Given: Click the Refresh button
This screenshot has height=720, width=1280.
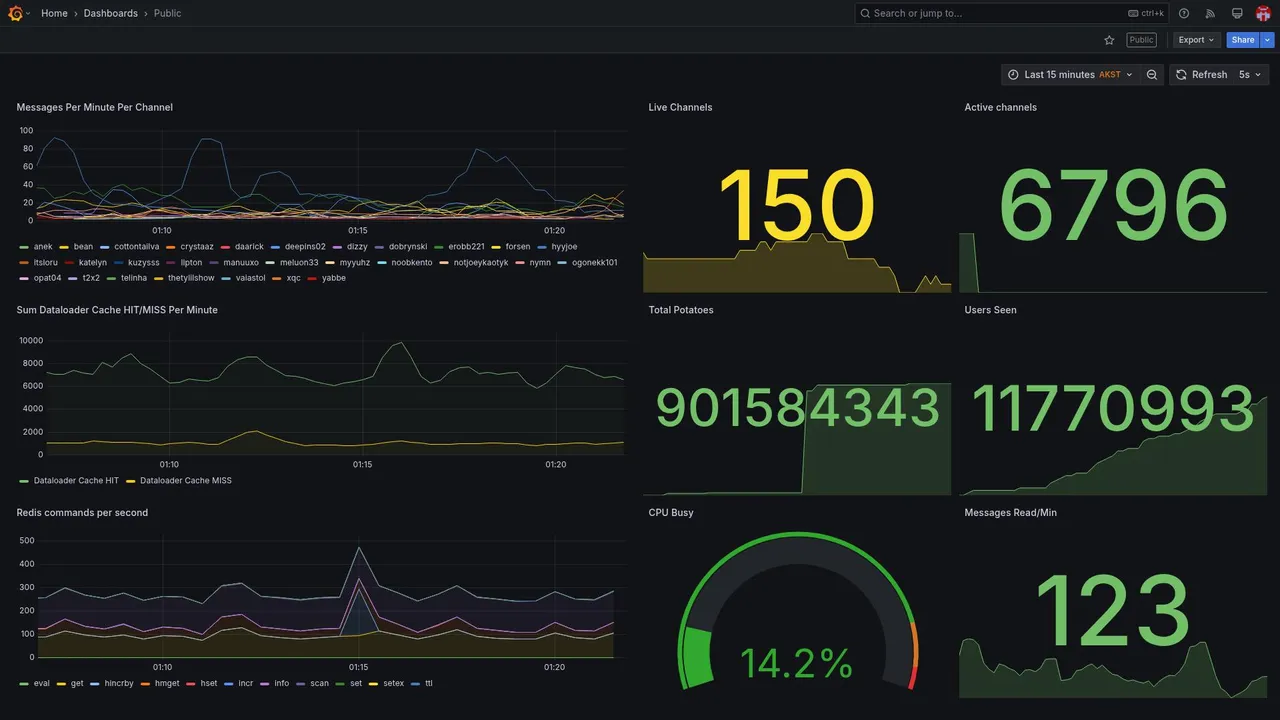Looking at the screenshot, I should click(1201, 75).
